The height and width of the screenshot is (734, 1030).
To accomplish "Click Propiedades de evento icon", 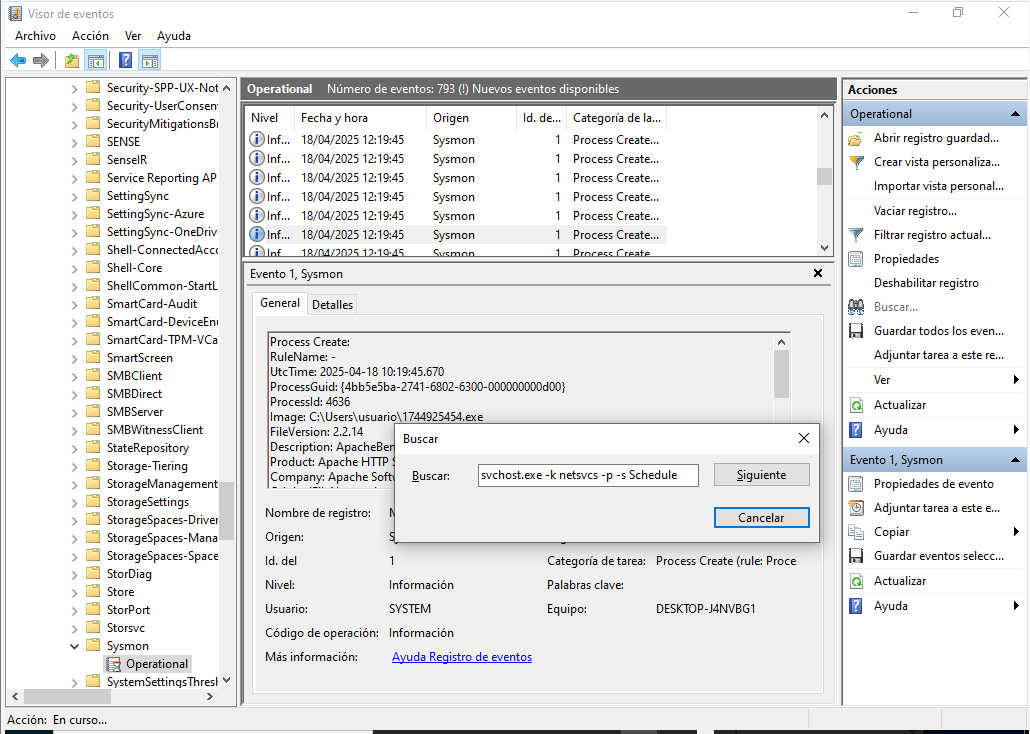I will coord(855,484).
